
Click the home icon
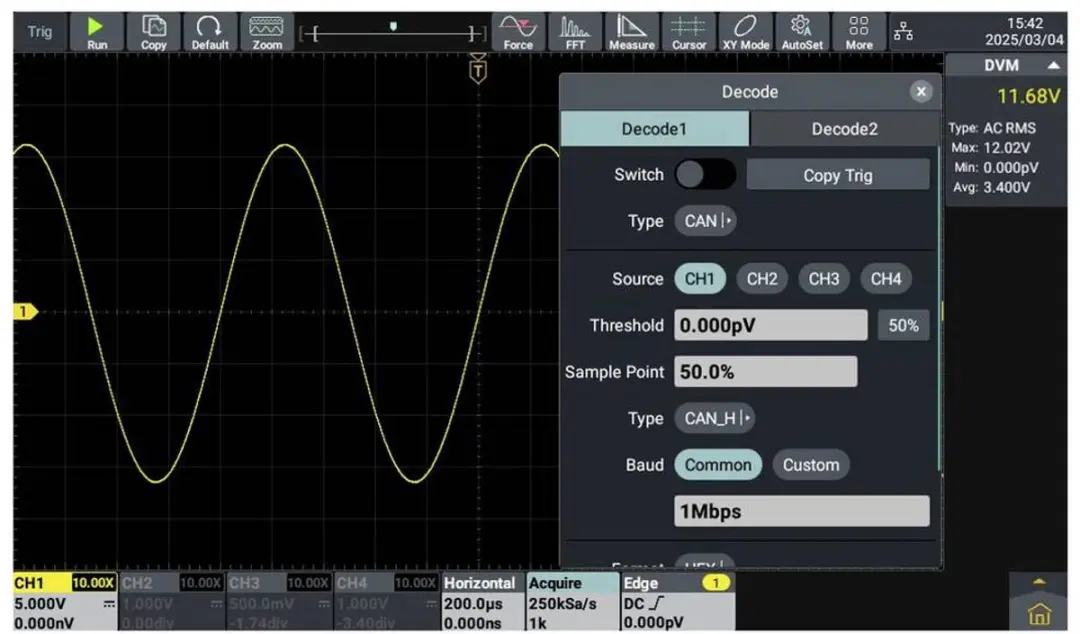tap(1039, 613)
